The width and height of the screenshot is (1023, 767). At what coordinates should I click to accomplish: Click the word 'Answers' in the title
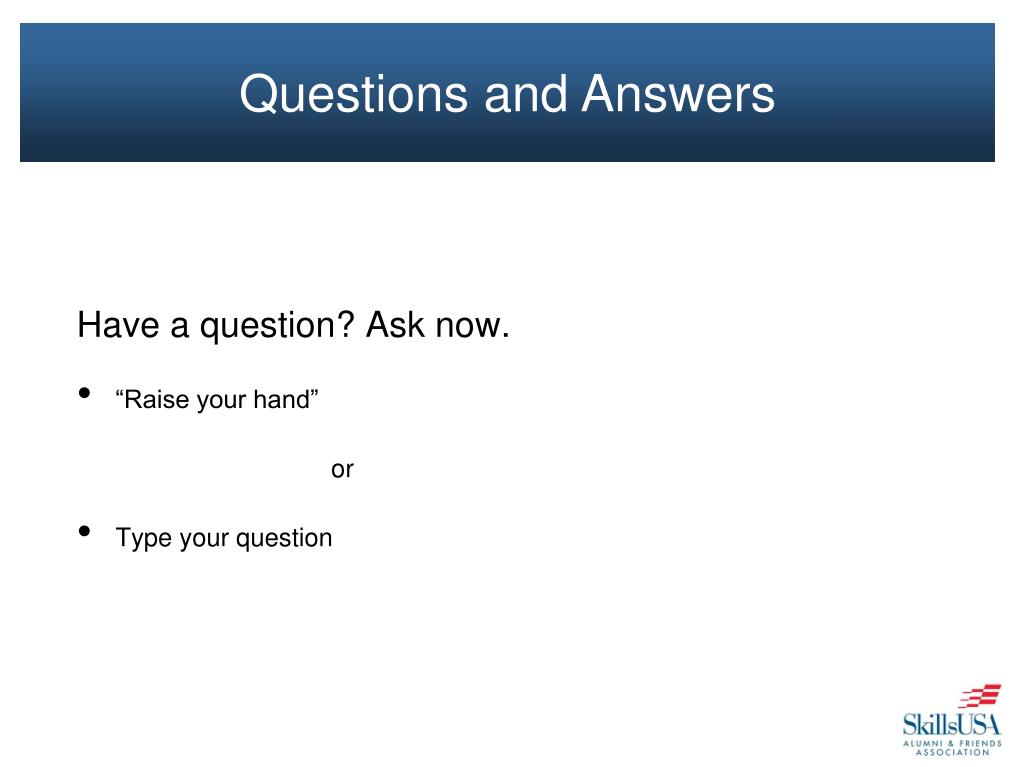click(x=678, y=94)
